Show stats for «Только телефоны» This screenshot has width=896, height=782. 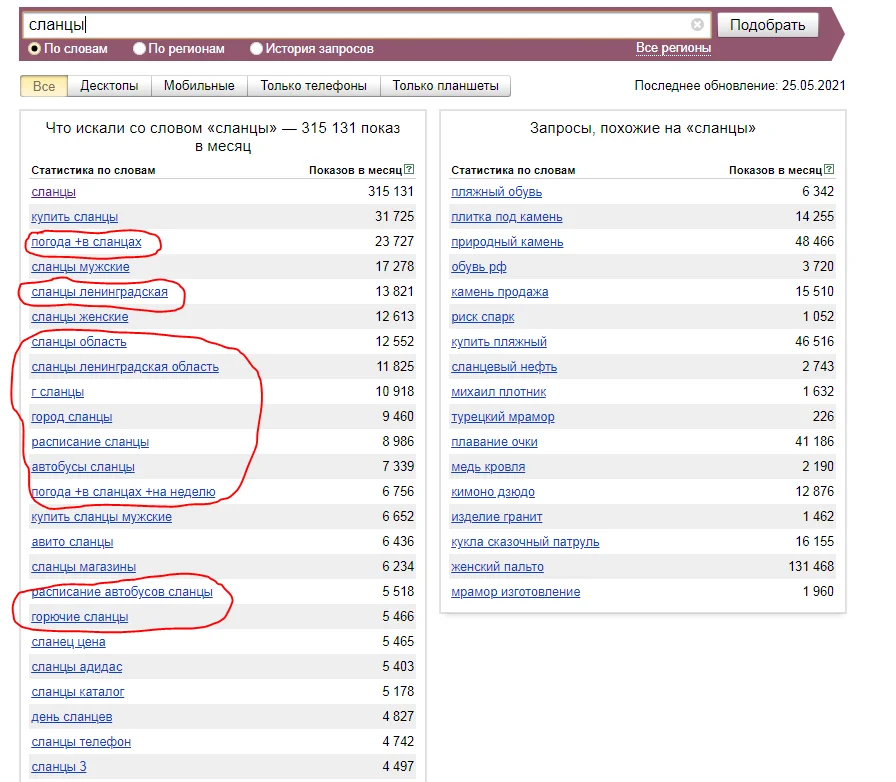(315, 86)
